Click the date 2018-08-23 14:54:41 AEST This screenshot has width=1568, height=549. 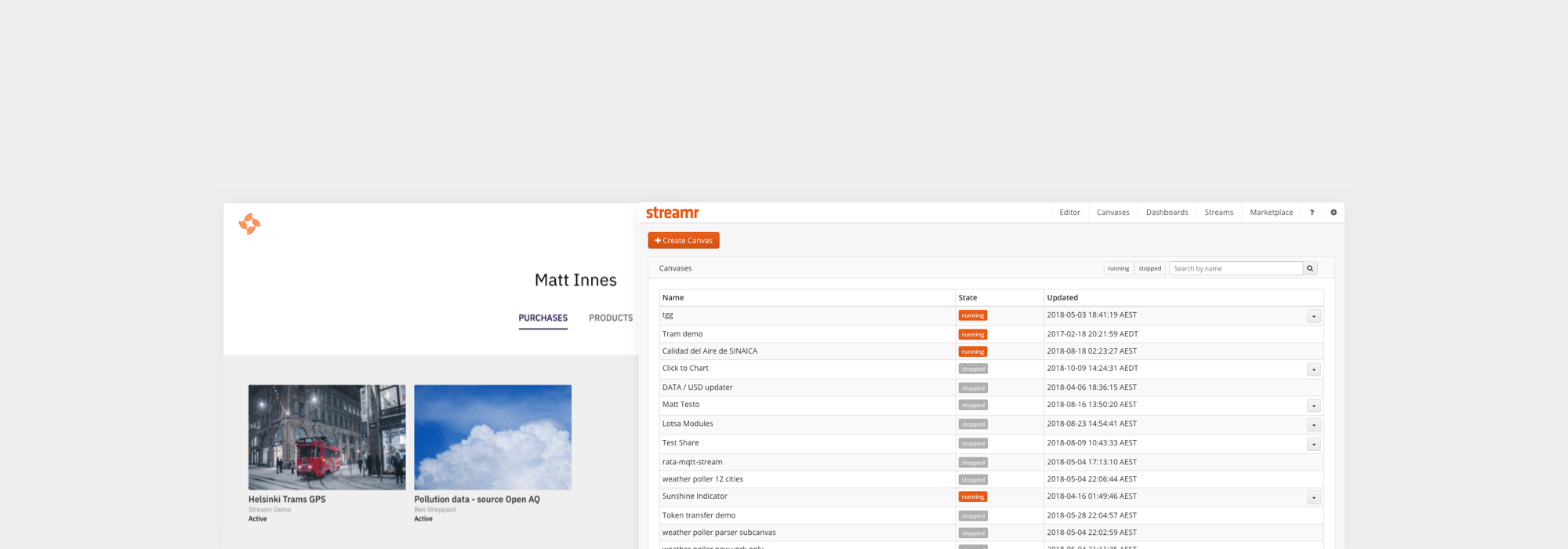click(x=1091, y=424)
